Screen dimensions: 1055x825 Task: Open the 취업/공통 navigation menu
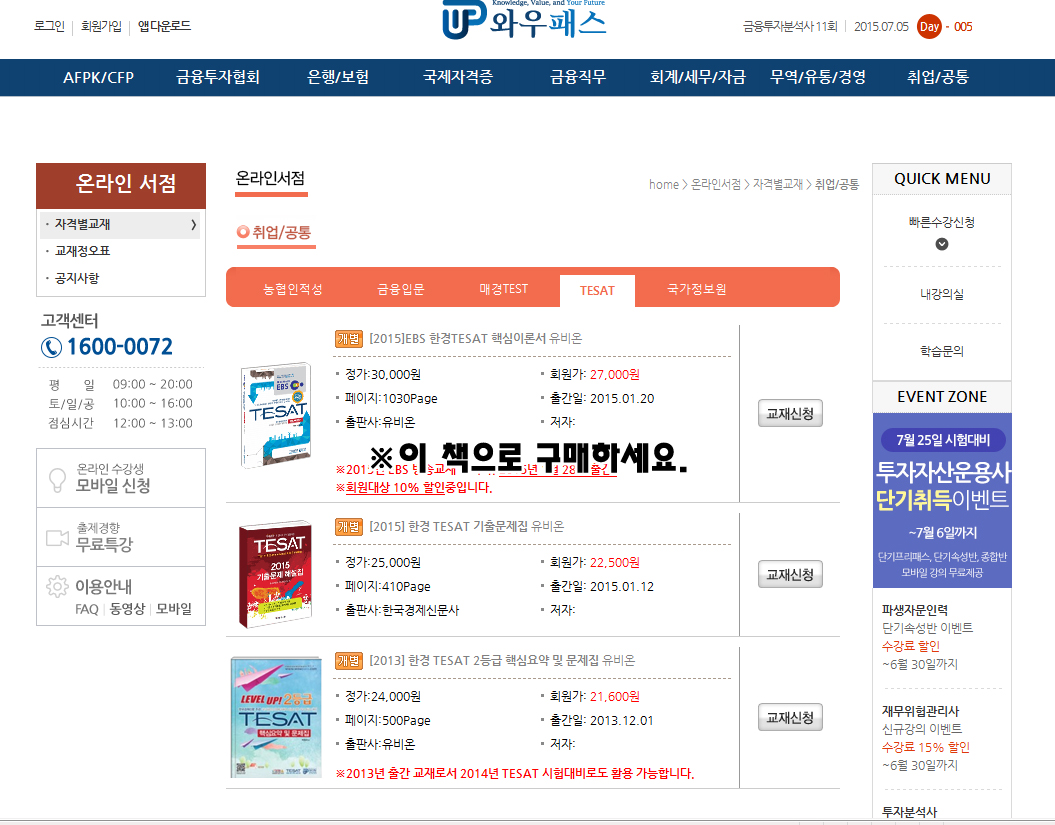[x=937, y=77]
